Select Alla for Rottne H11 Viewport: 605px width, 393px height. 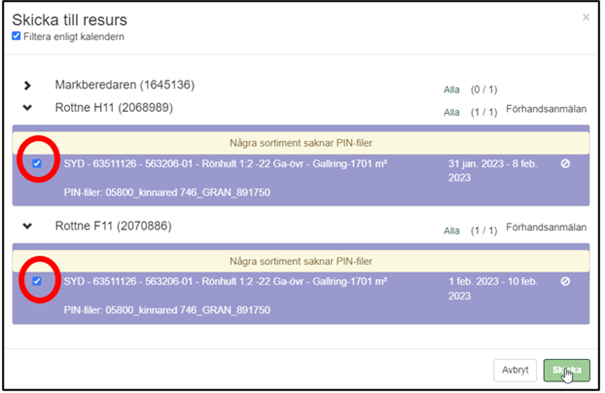click(x=451, y=113)
